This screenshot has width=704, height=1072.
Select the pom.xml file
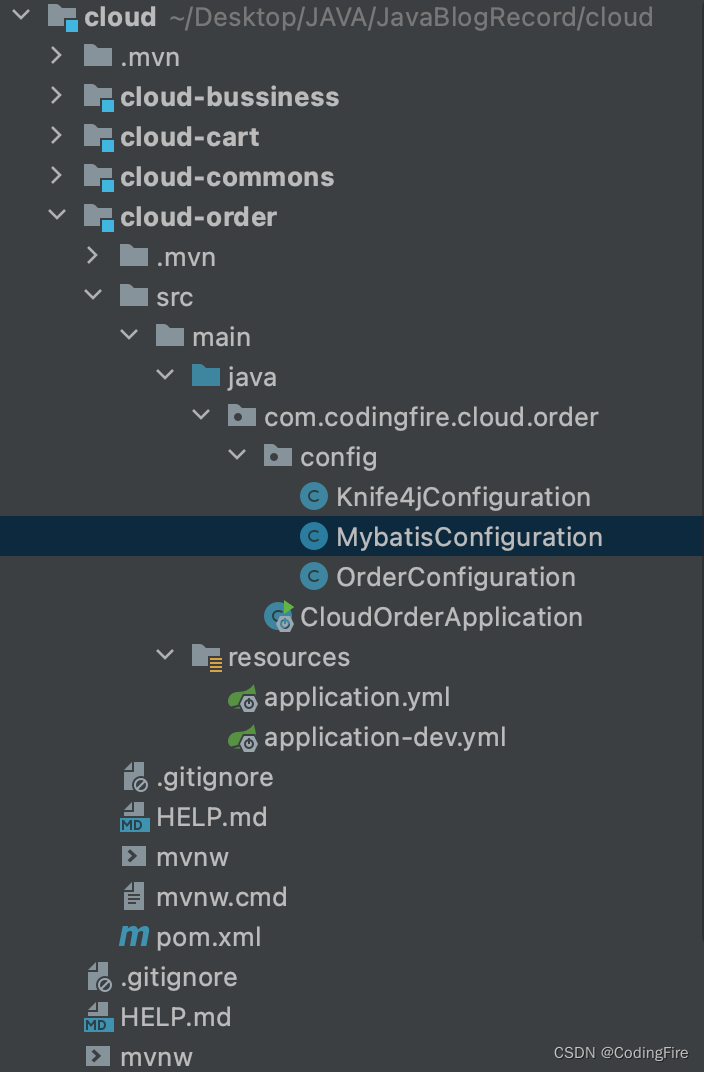point(208,937)
